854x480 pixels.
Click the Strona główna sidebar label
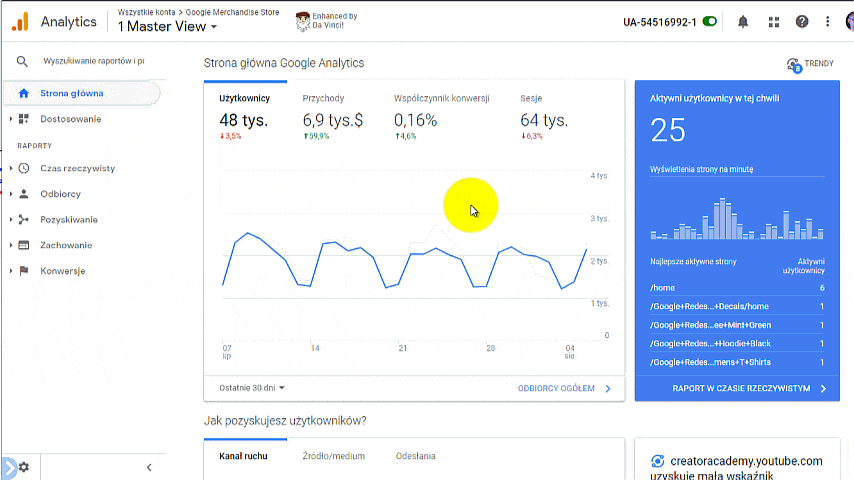point(72,93)
